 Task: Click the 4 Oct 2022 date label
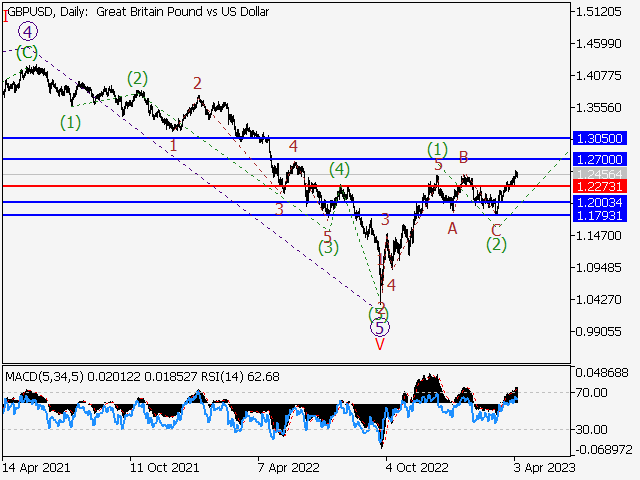(x=417, y=467)
